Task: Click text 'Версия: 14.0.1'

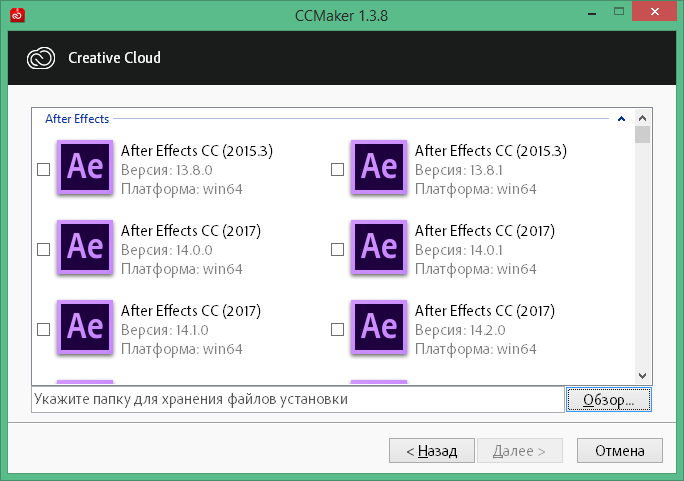Action: [458, 250]
